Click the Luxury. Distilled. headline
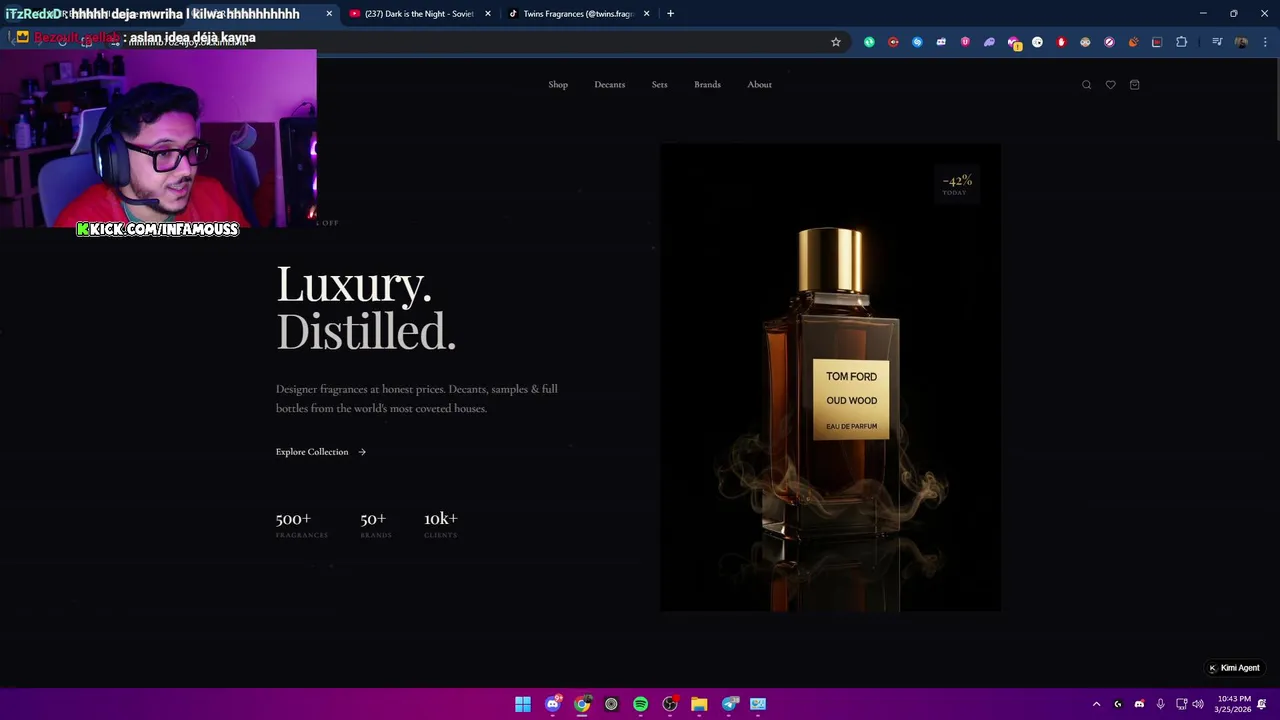 (x=366, y=308)
